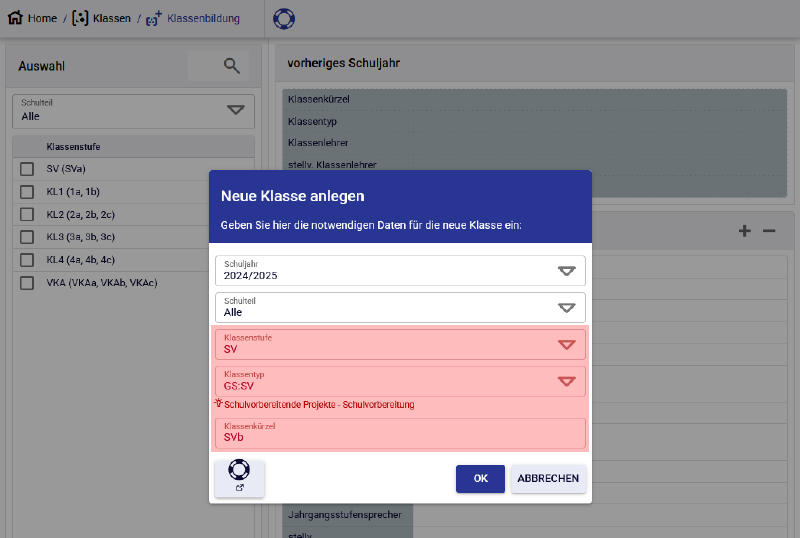Open the Schuljahr 2024/2025 dropdown

point(566,271)
